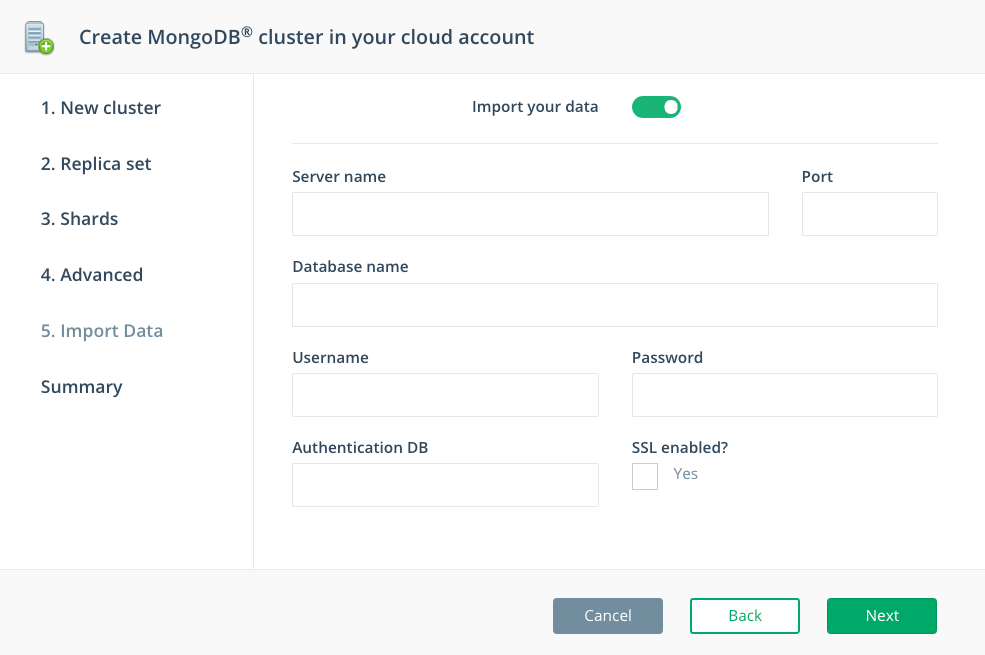Select step 3. Shards

coord(79,219)
